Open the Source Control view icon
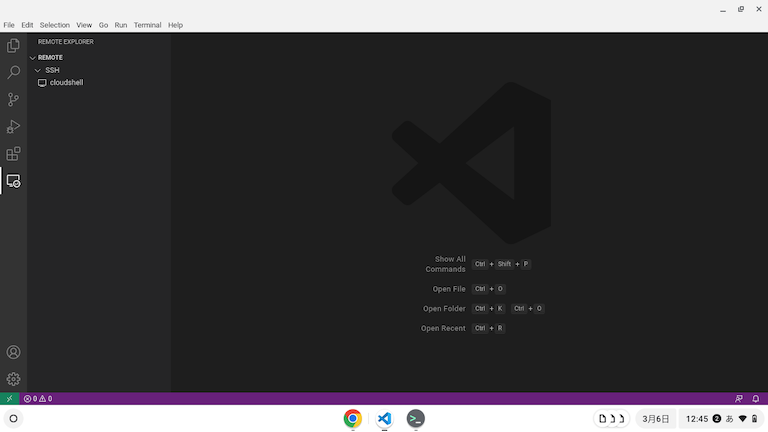 (x=13, y=99)
